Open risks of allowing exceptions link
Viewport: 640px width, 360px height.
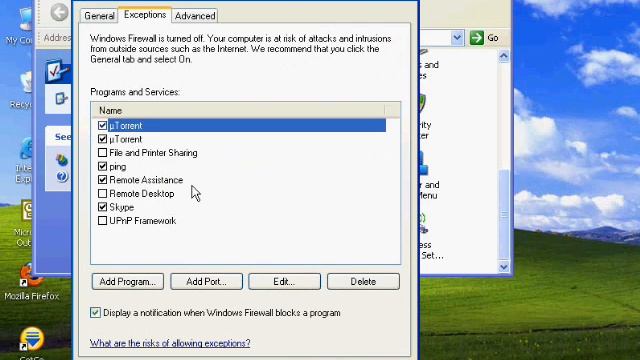(170, 343)
